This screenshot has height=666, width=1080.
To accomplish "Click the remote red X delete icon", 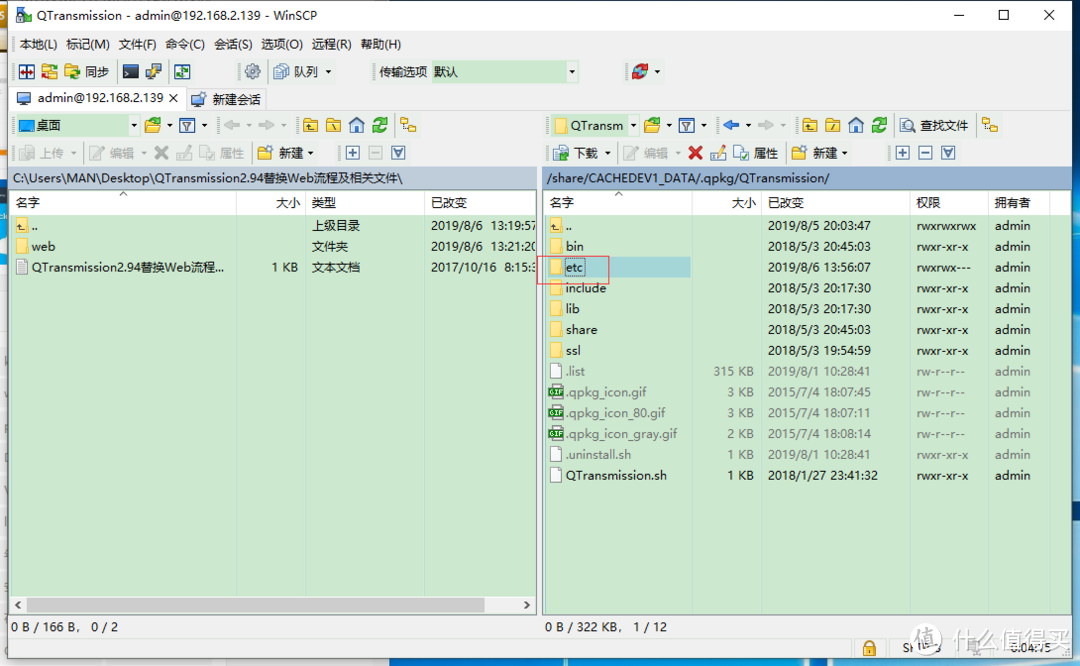I will click(695, 153).
